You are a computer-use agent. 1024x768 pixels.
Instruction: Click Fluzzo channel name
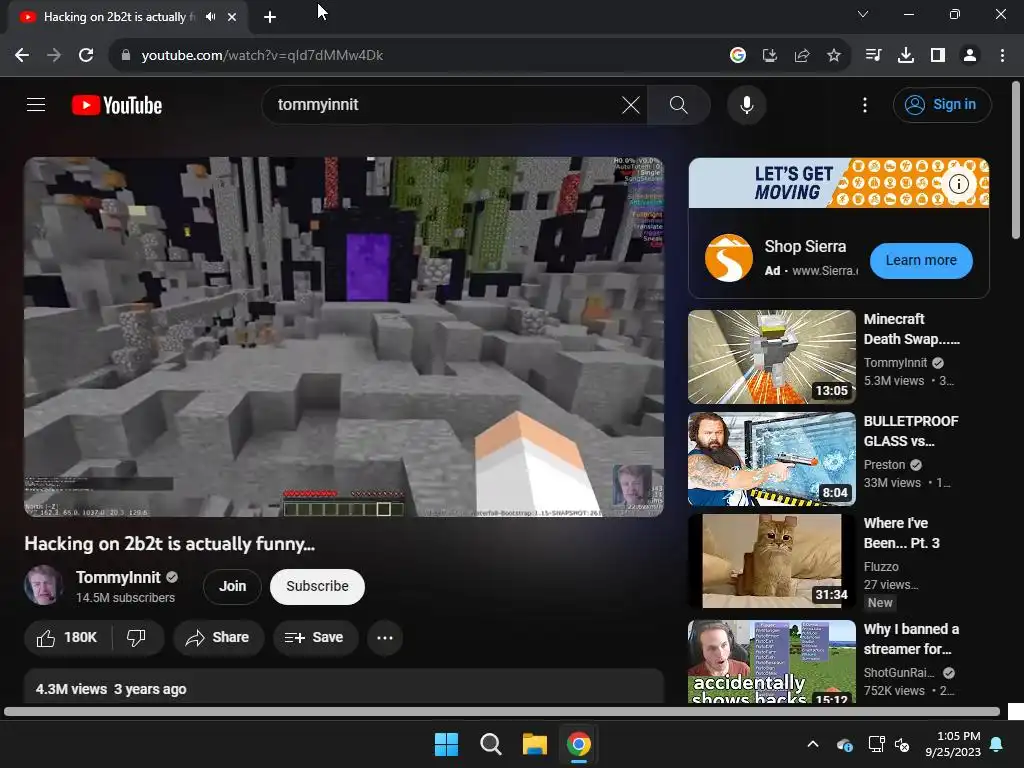click(x=881, y=566)
